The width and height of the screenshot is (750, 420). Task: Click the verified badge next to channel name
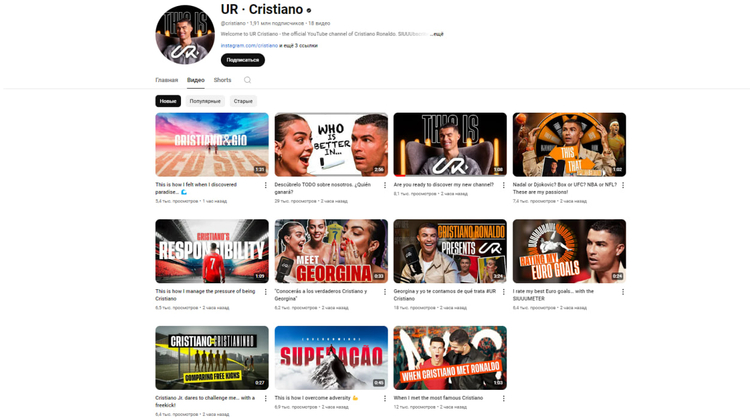[309, 10]
